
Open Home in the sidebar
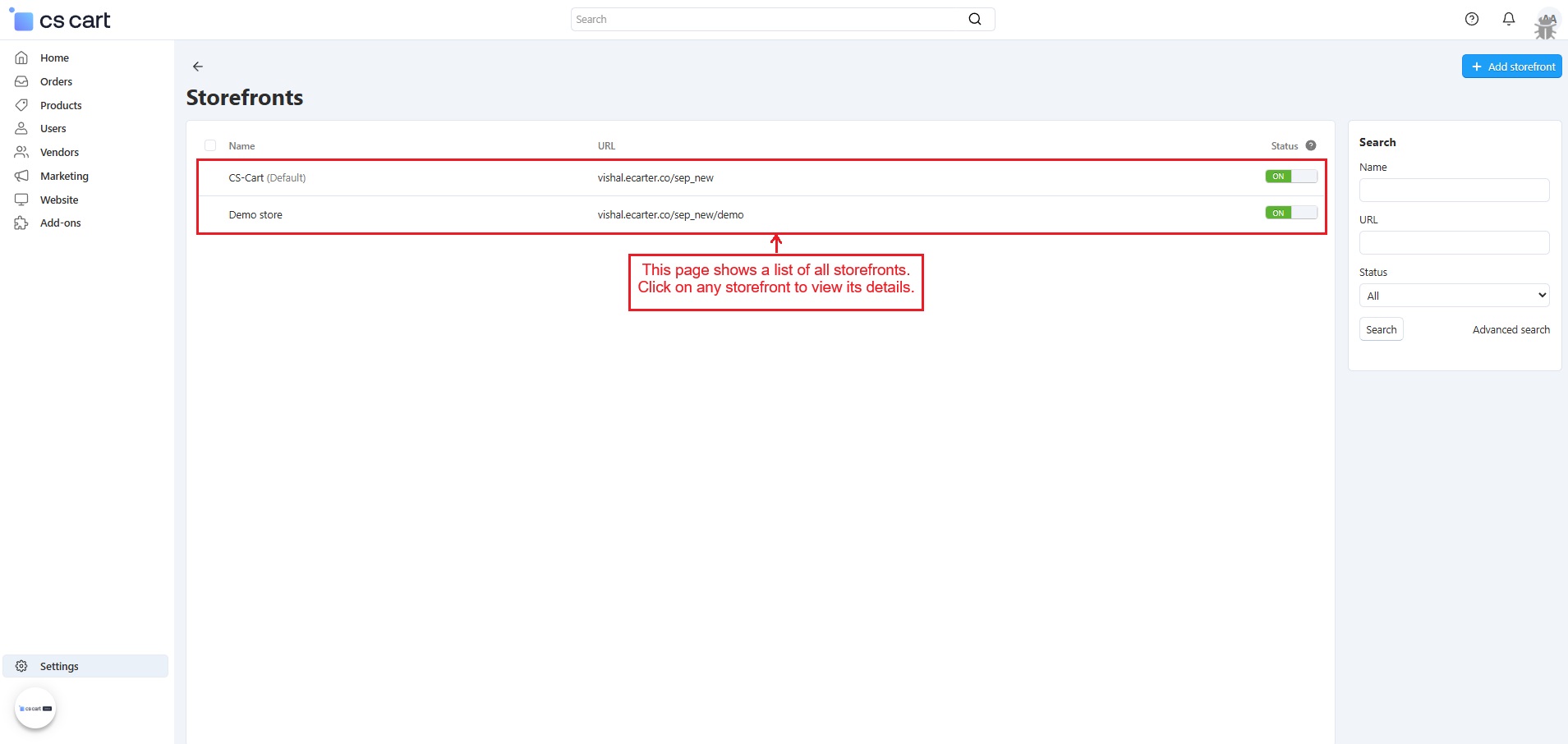coord(54,57)
